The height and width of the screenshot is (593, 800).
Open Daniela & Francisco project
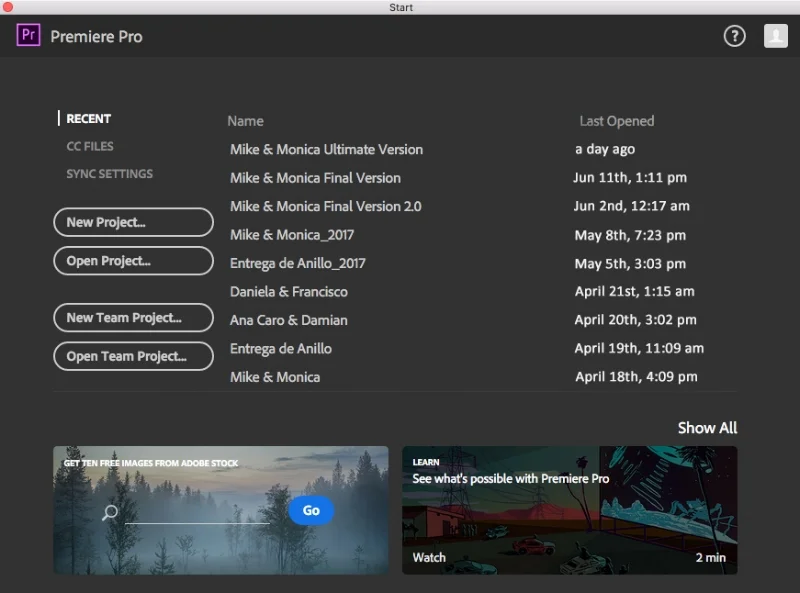[x=289, y=292]
